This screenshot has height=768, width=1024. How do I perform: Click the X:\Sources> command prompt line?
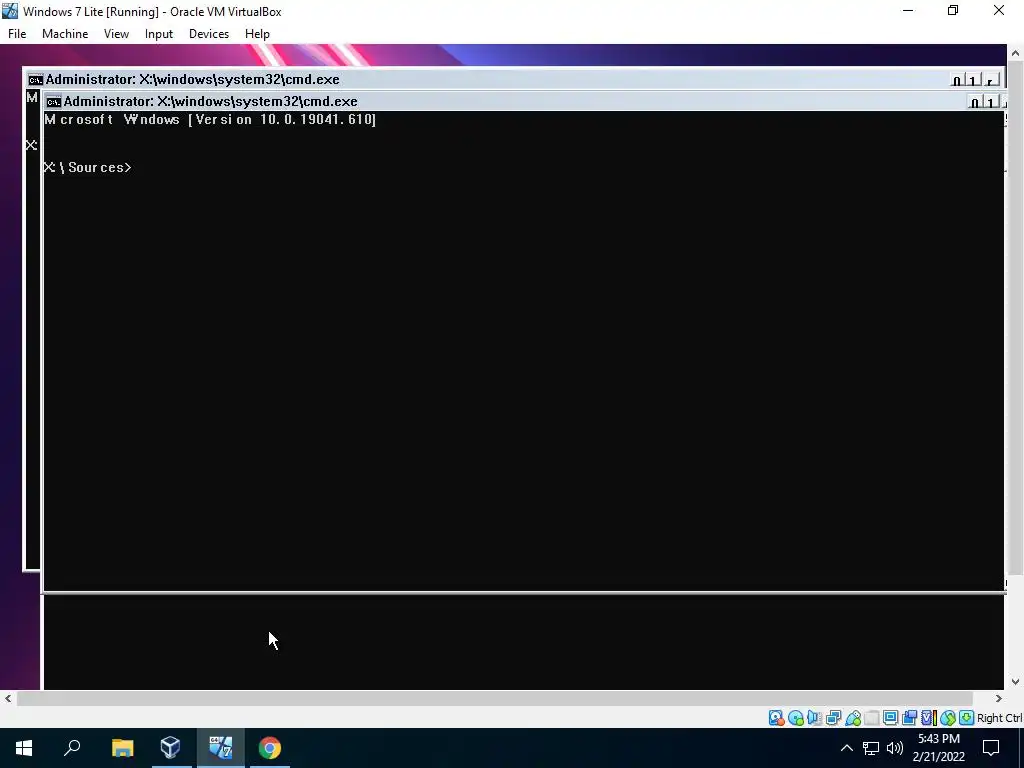[88, 167]
